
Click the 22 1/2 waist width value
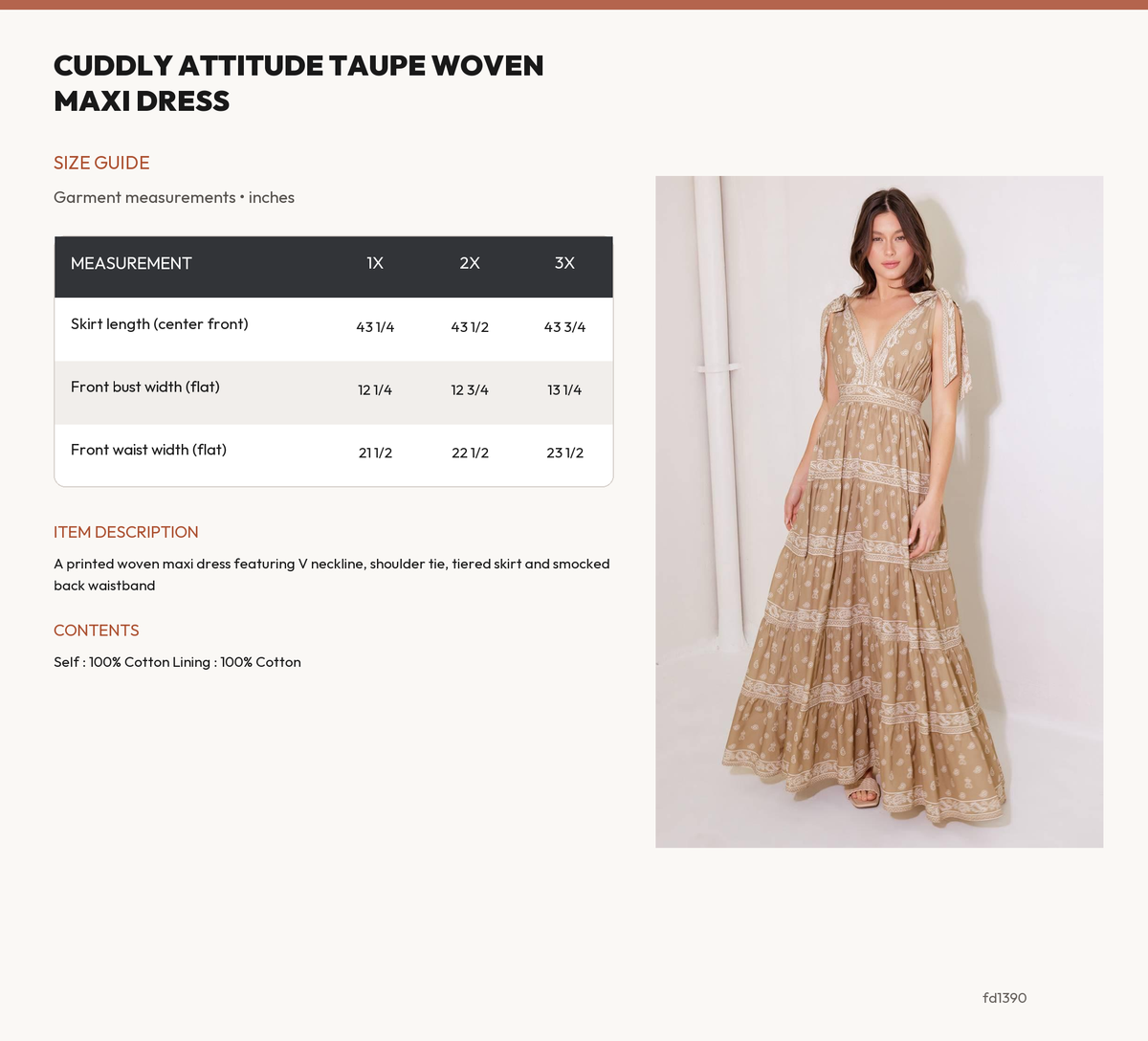(x=470, y=453)
